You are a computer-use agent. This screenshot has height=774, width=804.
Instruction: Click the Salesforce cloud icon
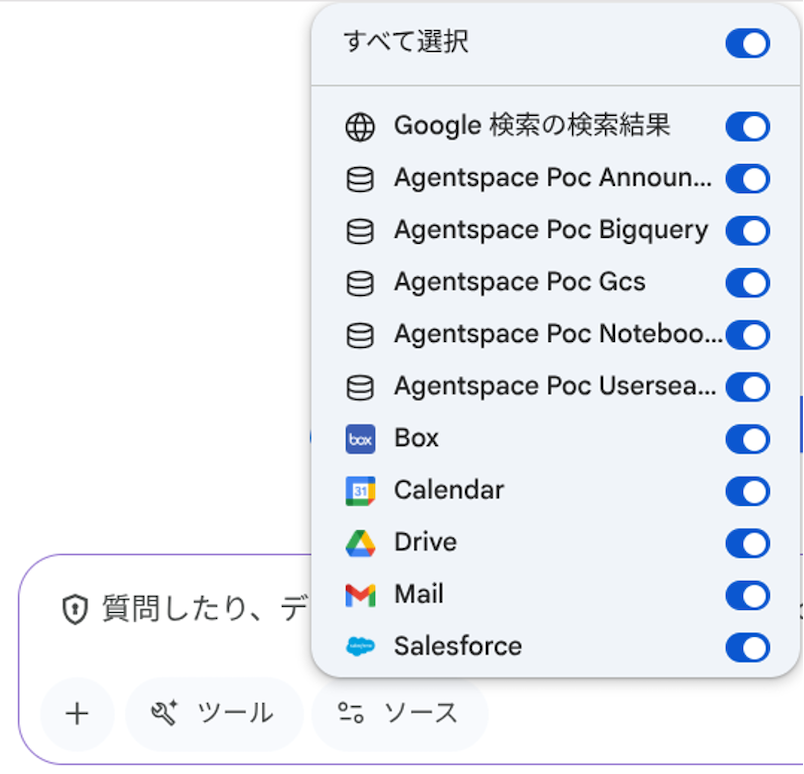pyautogui.click(x=360, y=647)
